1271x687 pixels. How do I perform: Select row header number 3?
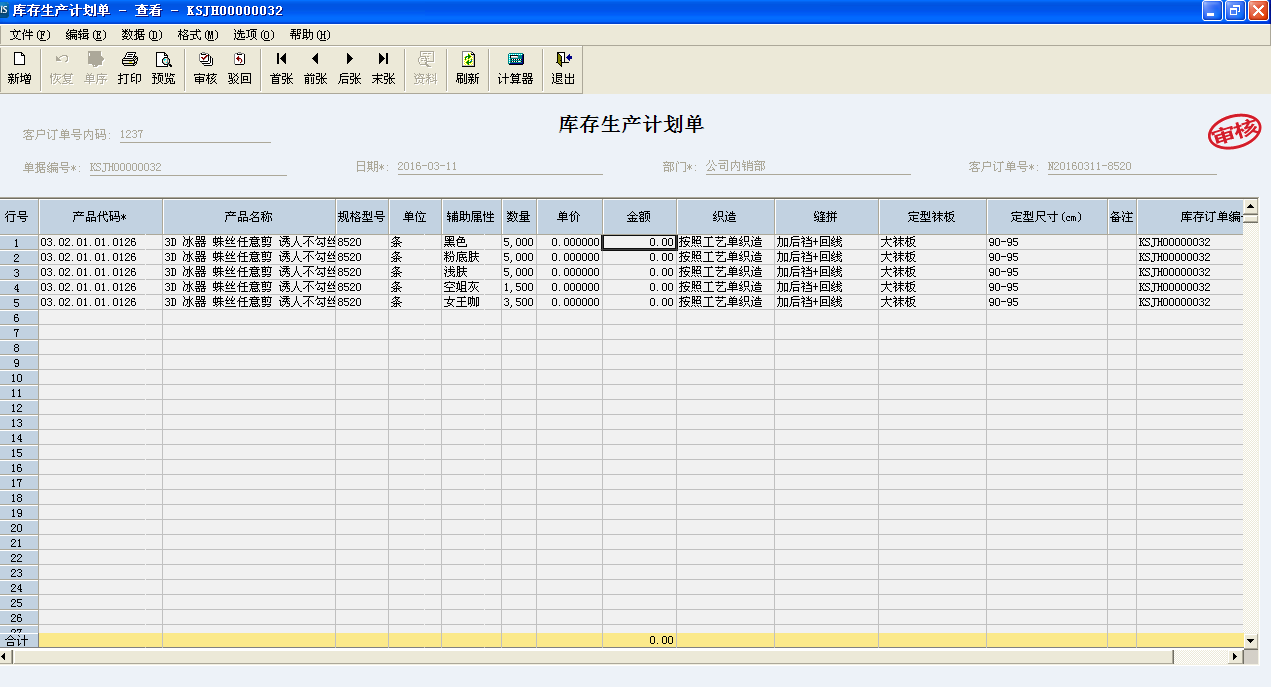pos(17,272)
